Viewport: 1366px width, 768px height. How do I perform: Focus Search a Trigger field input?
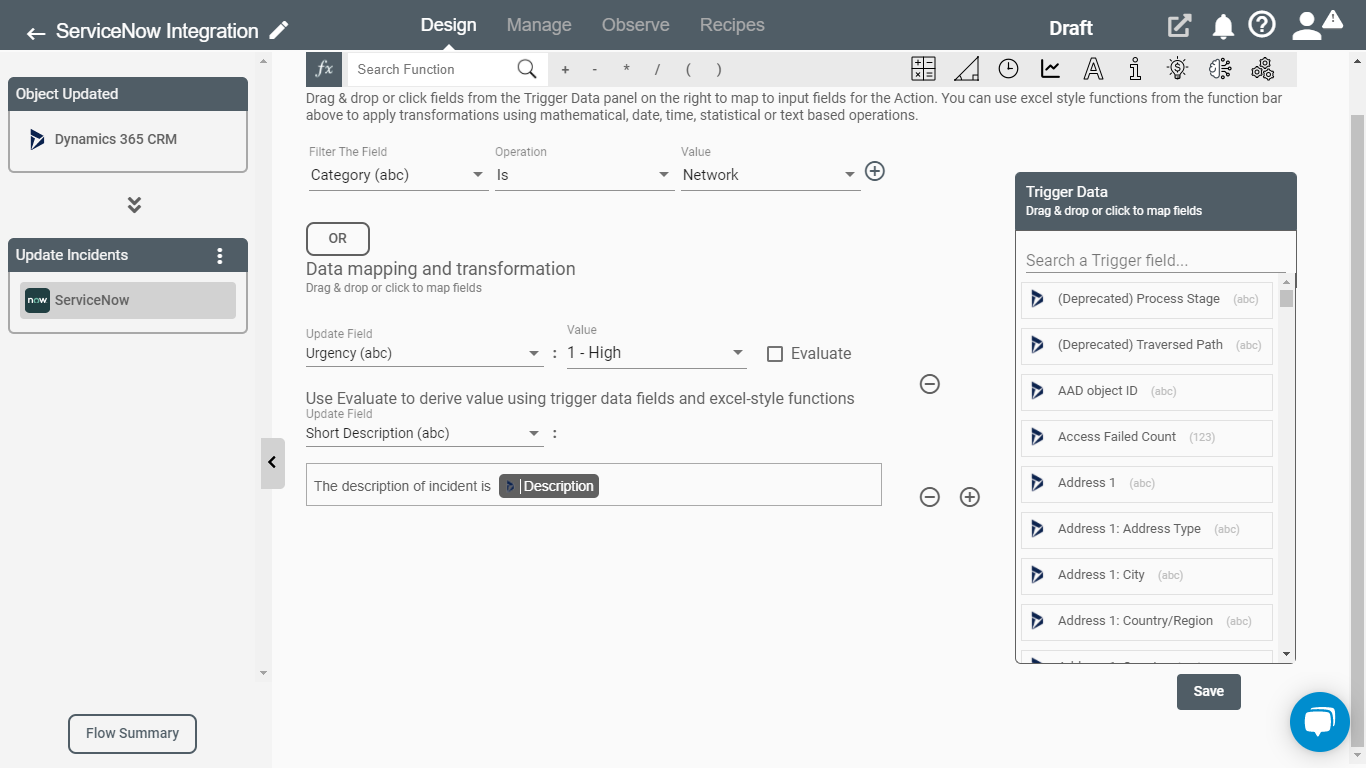click(1155, 260)
